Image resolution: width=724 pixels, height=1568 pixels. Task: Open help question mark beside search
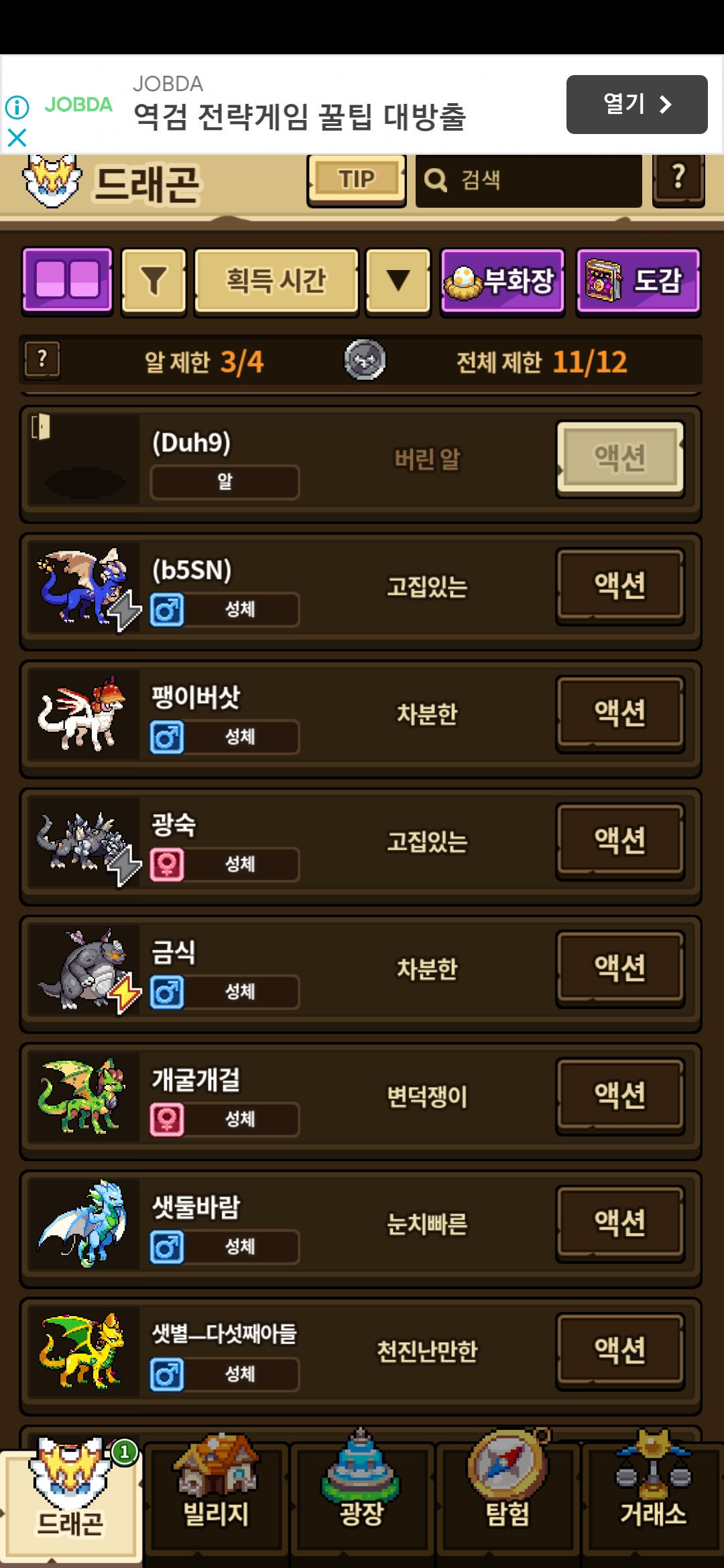pyautogui.click(x=678, y=179)
